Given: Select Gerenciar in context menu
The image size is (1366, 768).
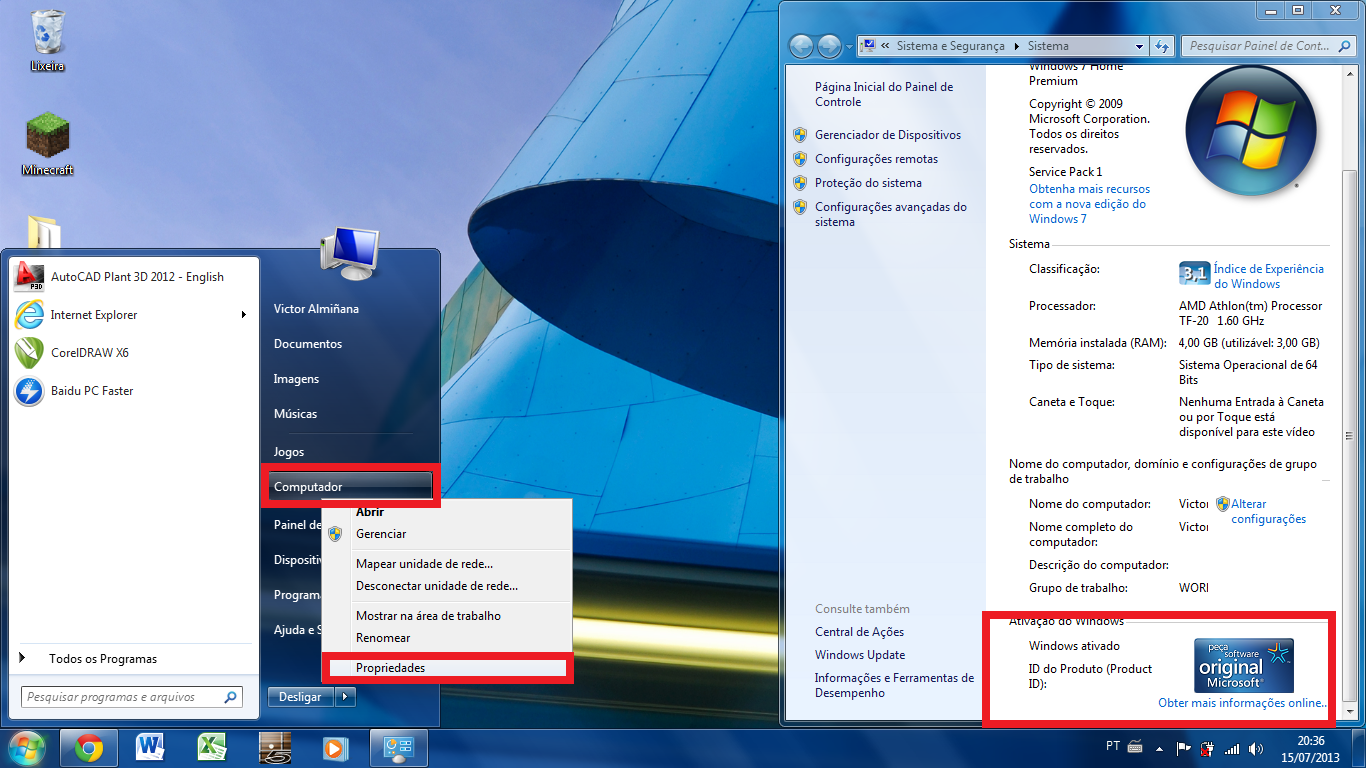Looking at the screenshot, I should pos(446,534).
